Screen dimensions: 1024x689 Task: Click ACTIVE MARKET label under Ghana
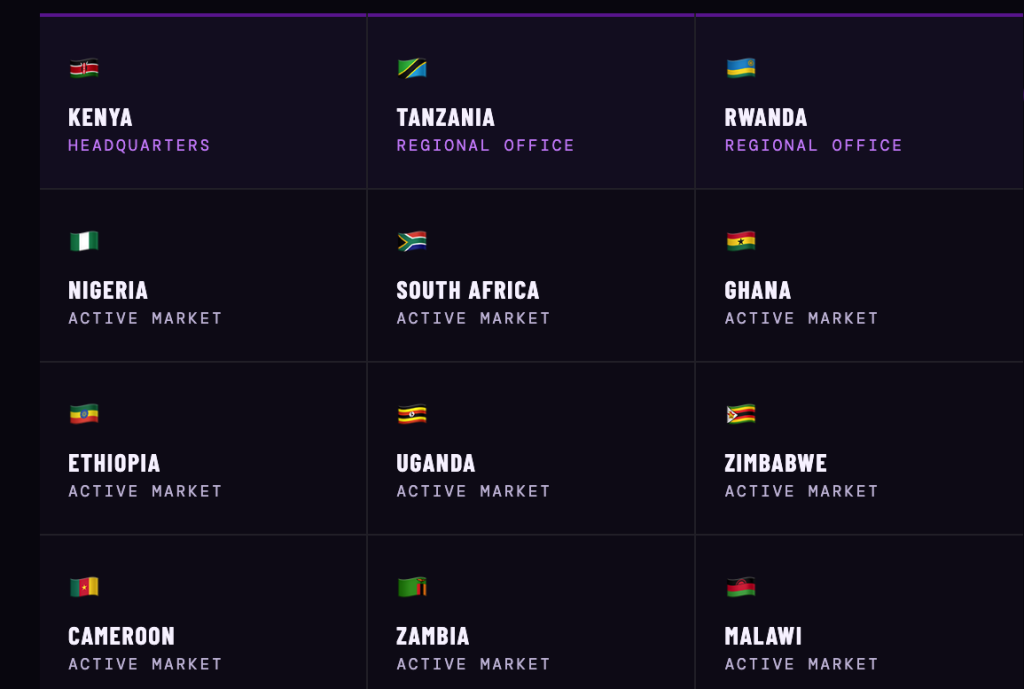(x=801, y=319)
